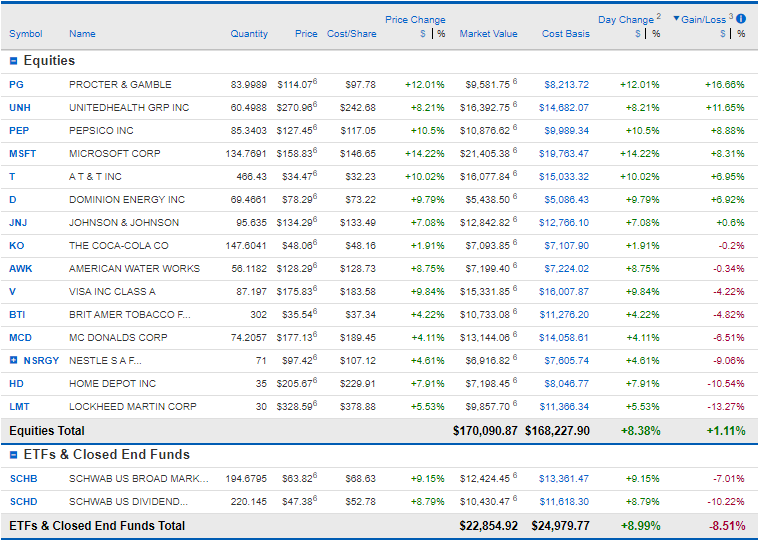Open the PG symbol link
Screen dimensions: 758x541
tap(16, 85)
